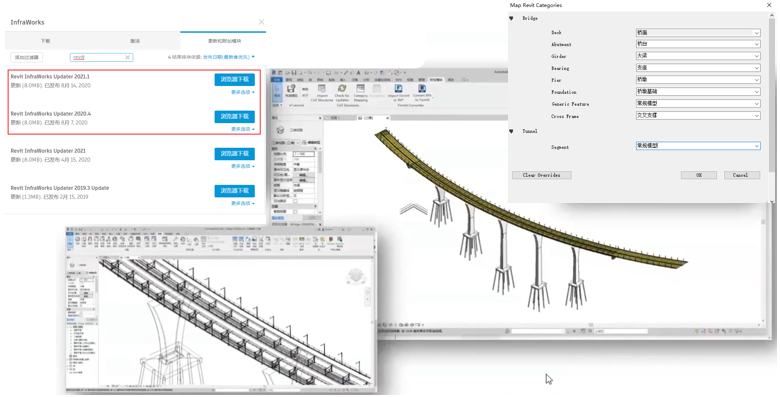Open the Deck category dropdown
780x397 pixels.
(x=698, y=32)
